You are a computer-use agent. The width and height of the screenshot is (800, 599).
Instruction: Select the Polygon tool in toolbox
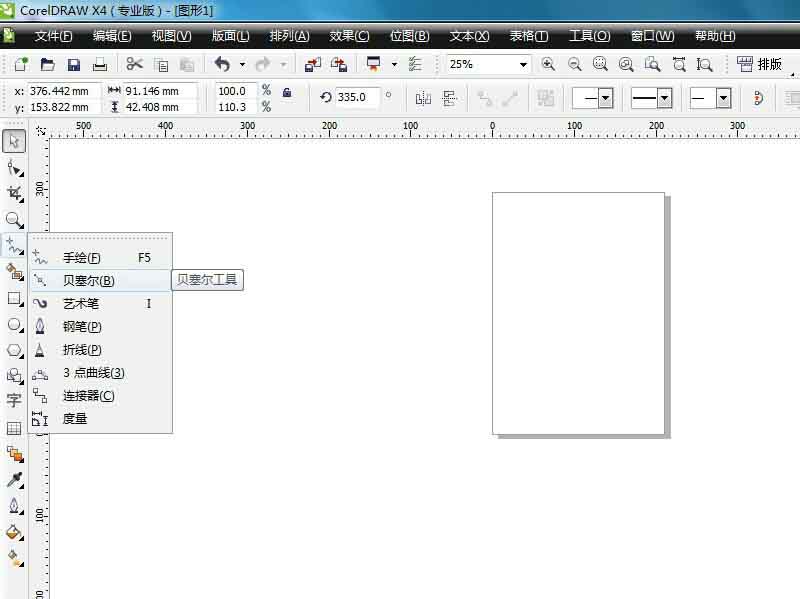[14, 351]
